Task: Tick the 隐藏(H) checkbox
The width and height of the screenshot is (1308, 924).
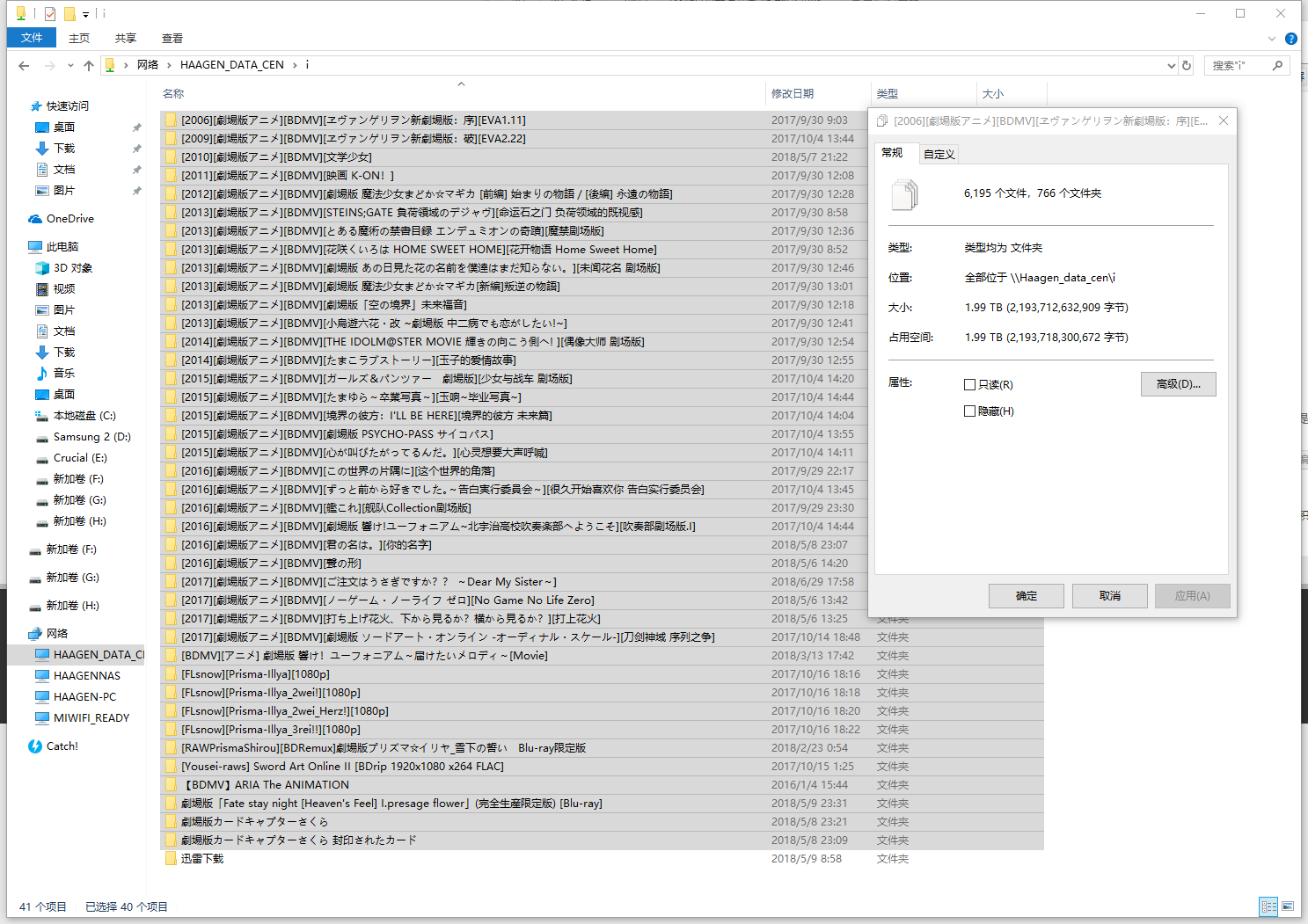Action: click(969, 411)
